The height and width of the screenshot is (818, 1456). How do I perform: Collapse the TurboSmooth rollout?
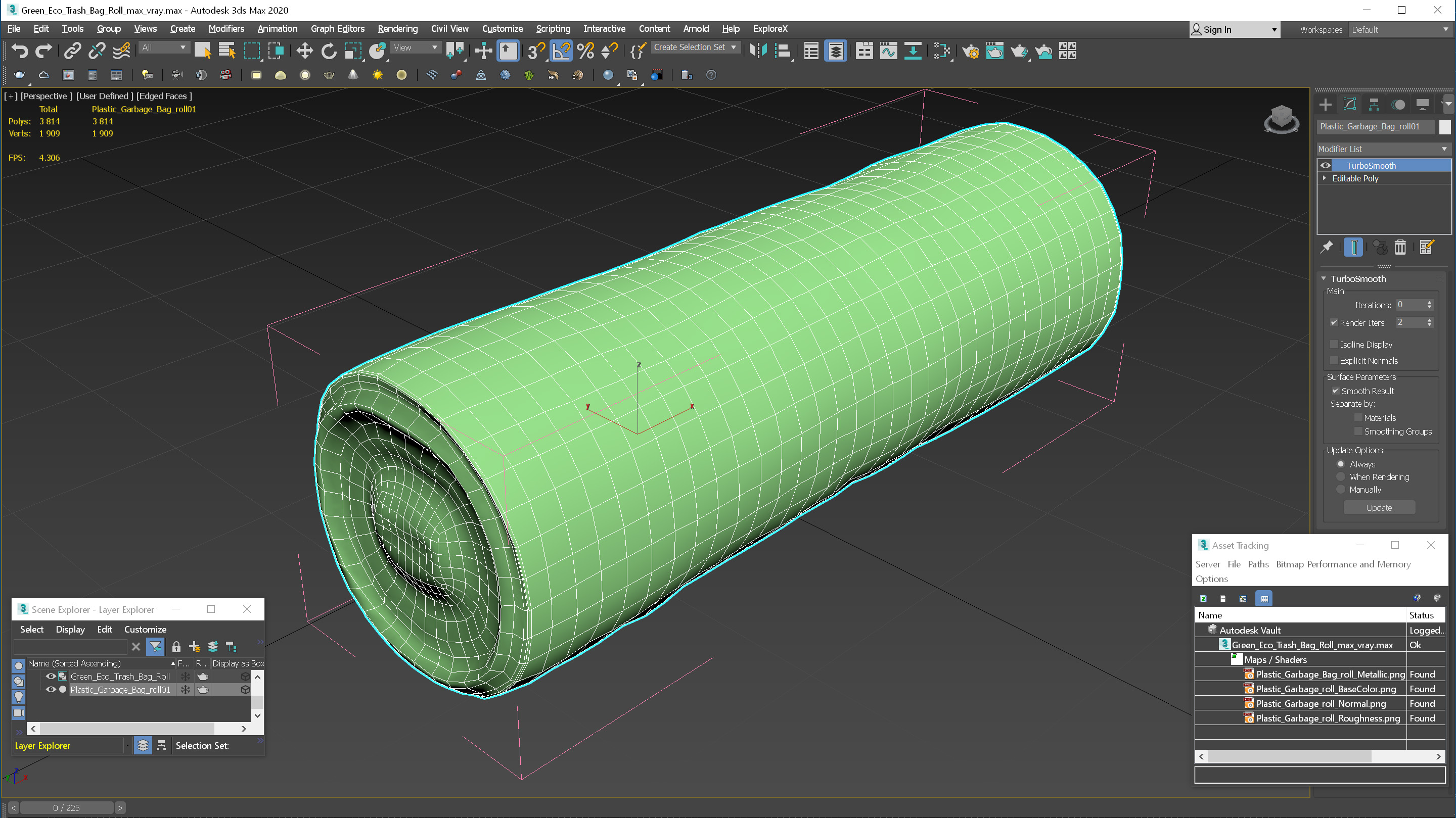pos(1324,278)
